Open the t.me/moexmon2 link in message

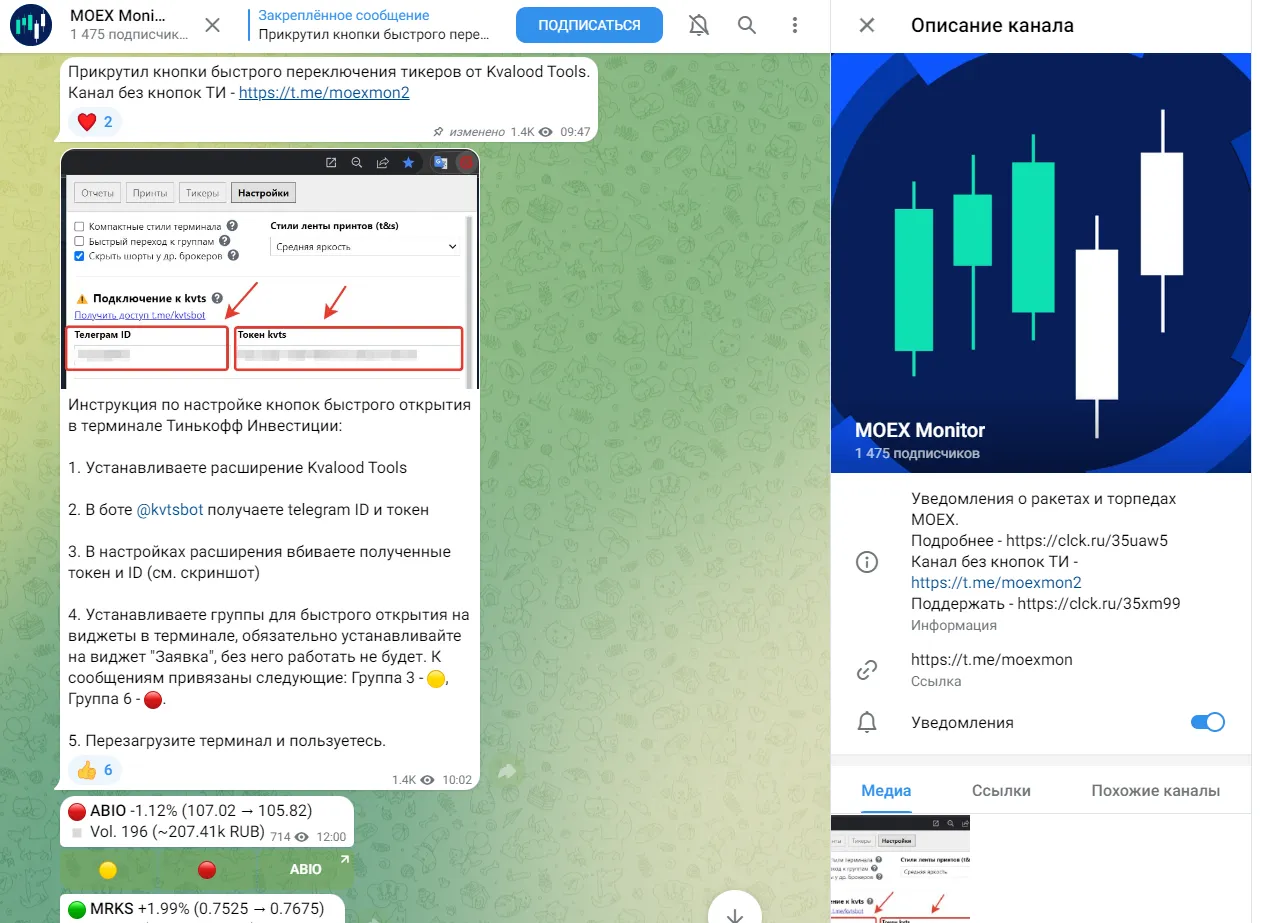(x=324, y=92)
